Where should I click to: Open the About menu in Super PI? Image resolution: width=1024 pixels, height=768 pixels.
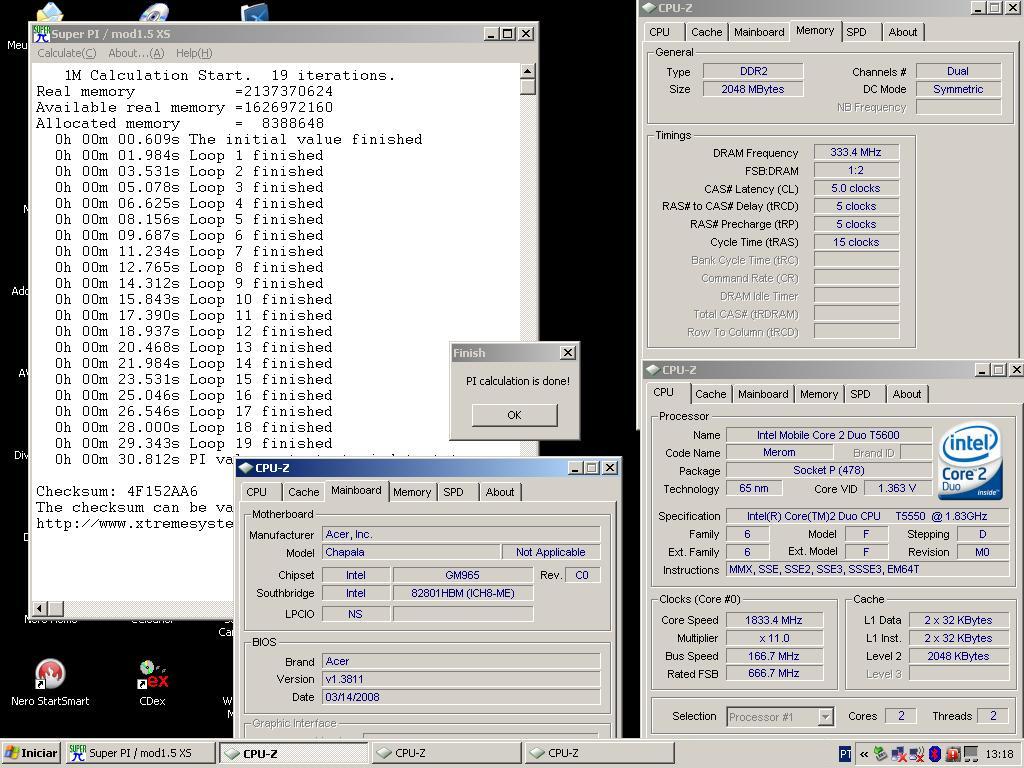pyautogui.click(x=136, y=54)
